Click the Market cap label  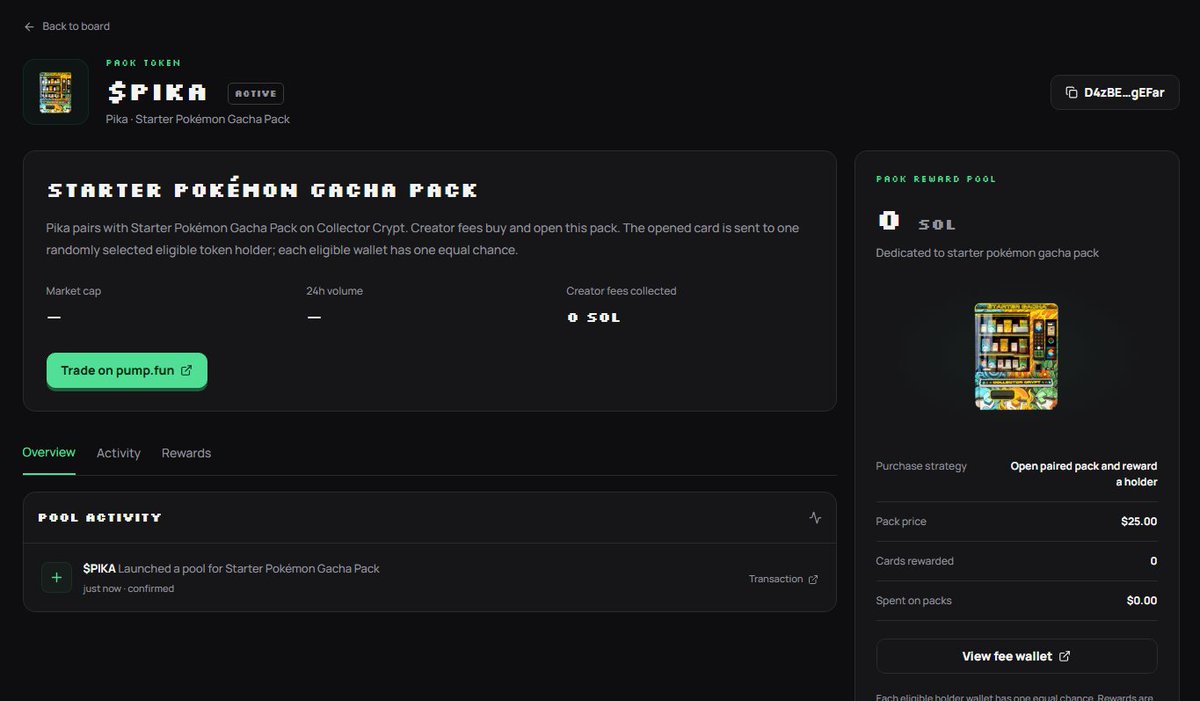pyautogui.click(x=74, y=291)
